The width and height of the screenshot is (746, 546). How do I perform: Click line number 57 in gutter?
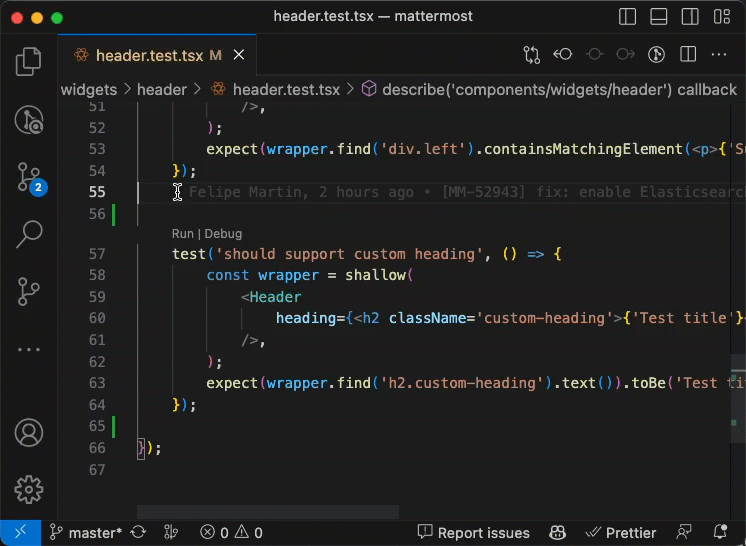(97, 254)
